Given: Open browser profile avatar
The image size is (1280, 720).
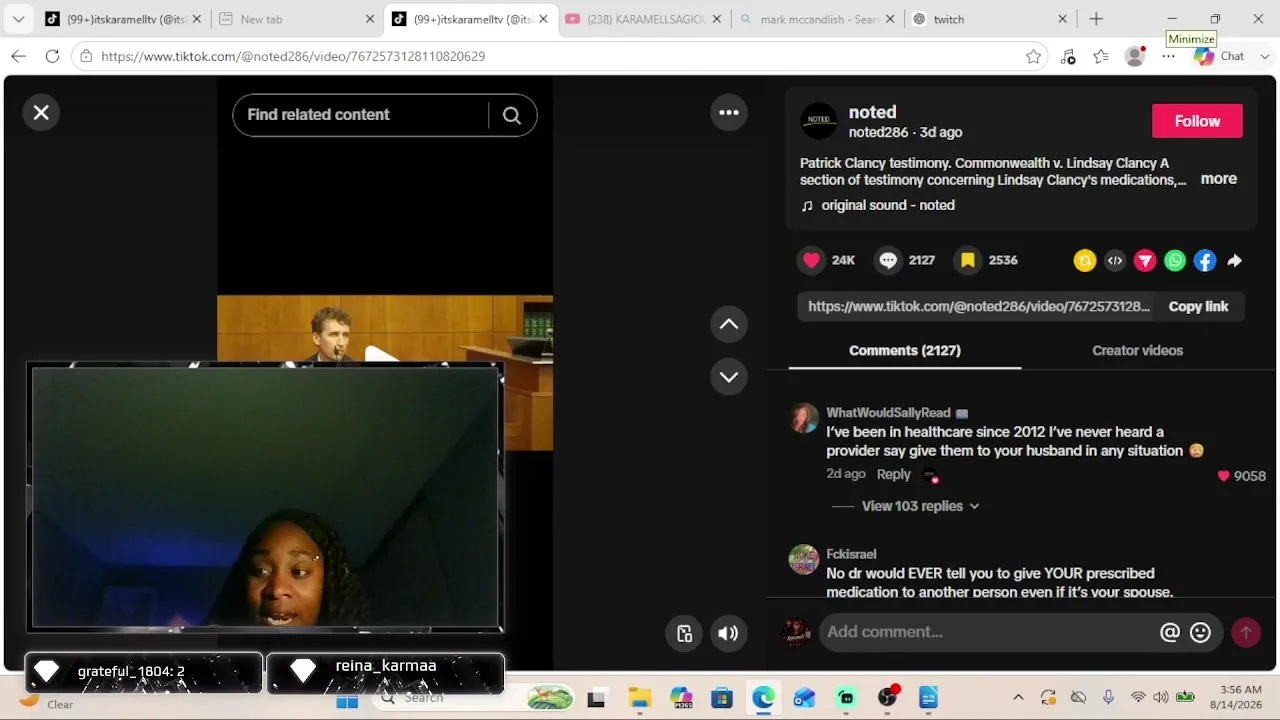Looking at the screenshot, I should tap(1135, 57).
